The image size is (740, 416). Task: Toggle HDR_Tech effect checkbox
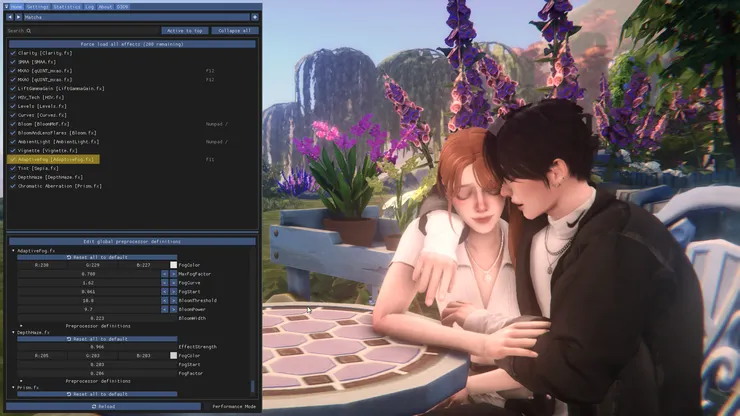(13, 97)
